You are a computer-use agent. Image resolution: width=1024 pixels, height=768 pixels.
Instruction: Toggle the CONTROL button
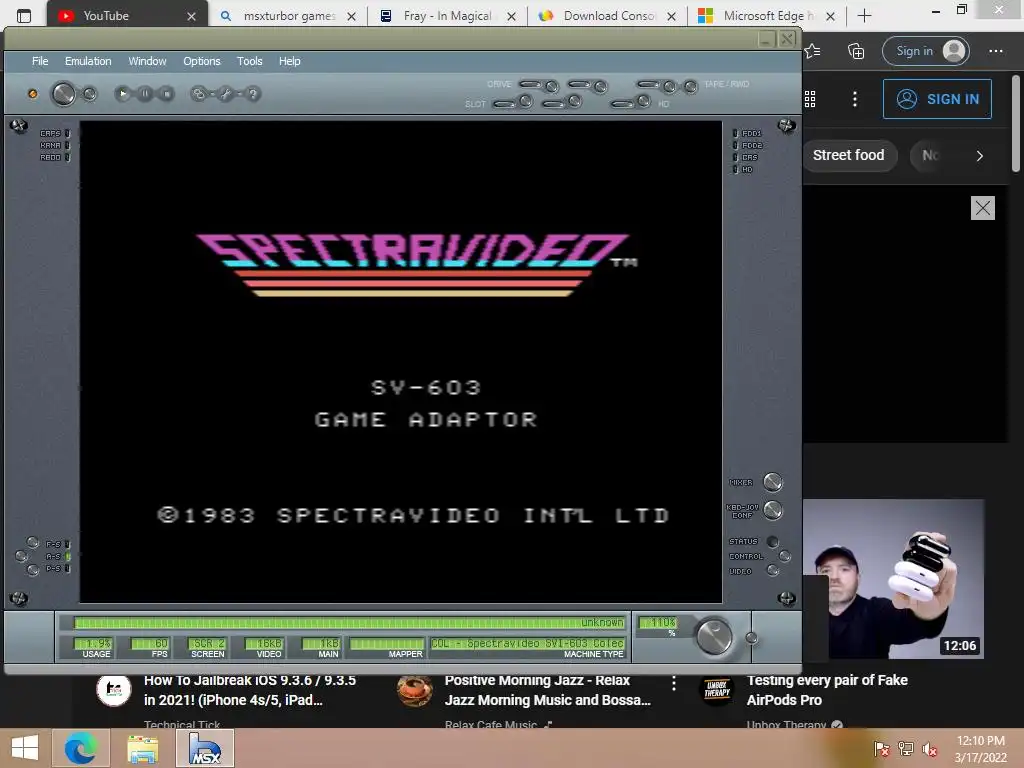click(784, 556)
